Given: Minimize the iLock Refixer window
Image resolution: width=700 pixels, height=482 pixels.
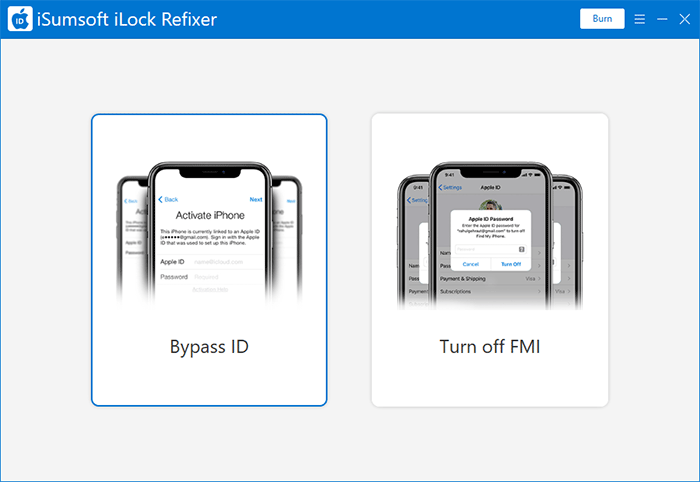Looking at the screenshot, I should (x=662, y=19).
